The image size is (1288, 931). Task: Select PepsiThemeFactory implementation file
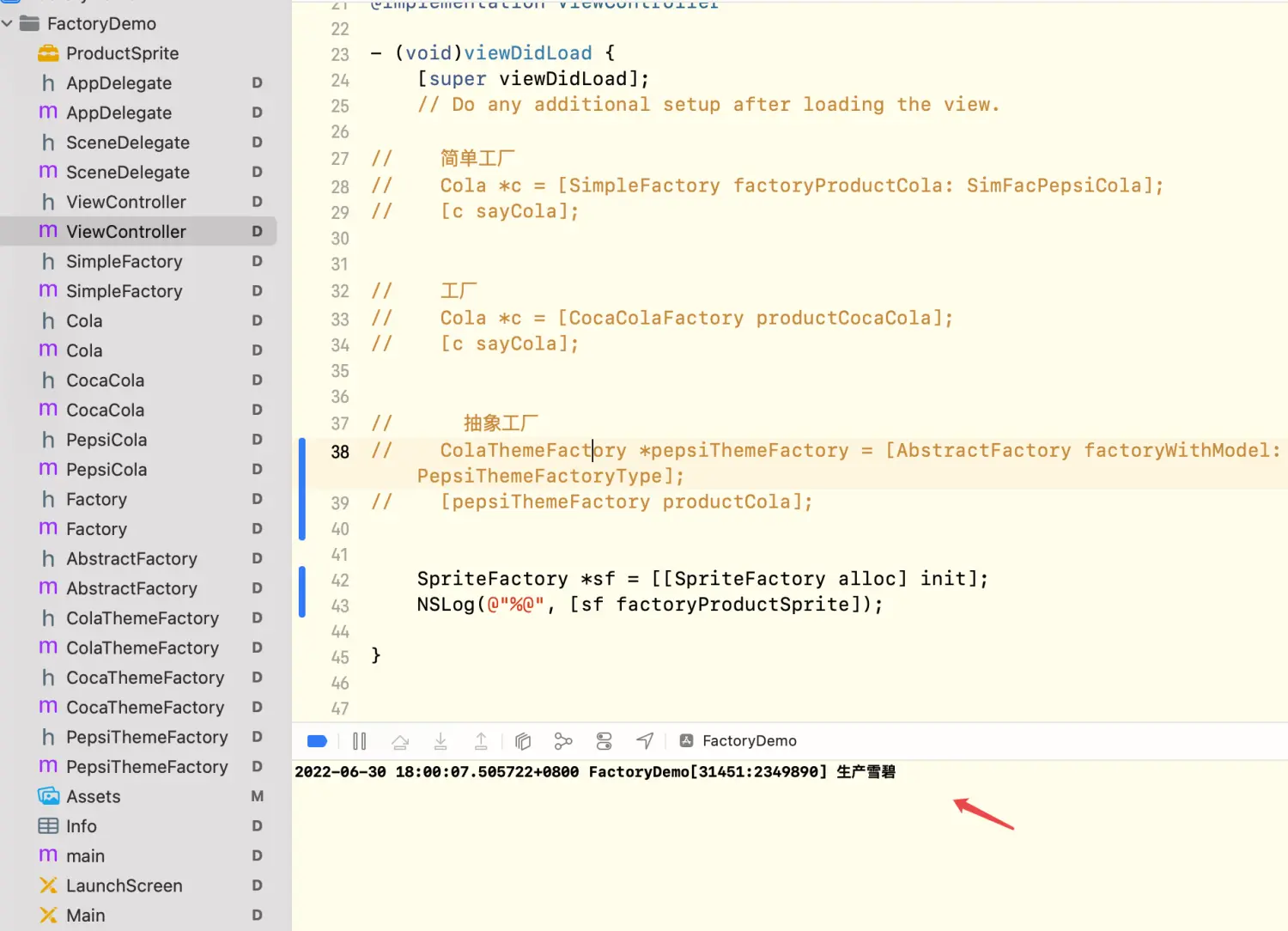(x=146, y=767)
